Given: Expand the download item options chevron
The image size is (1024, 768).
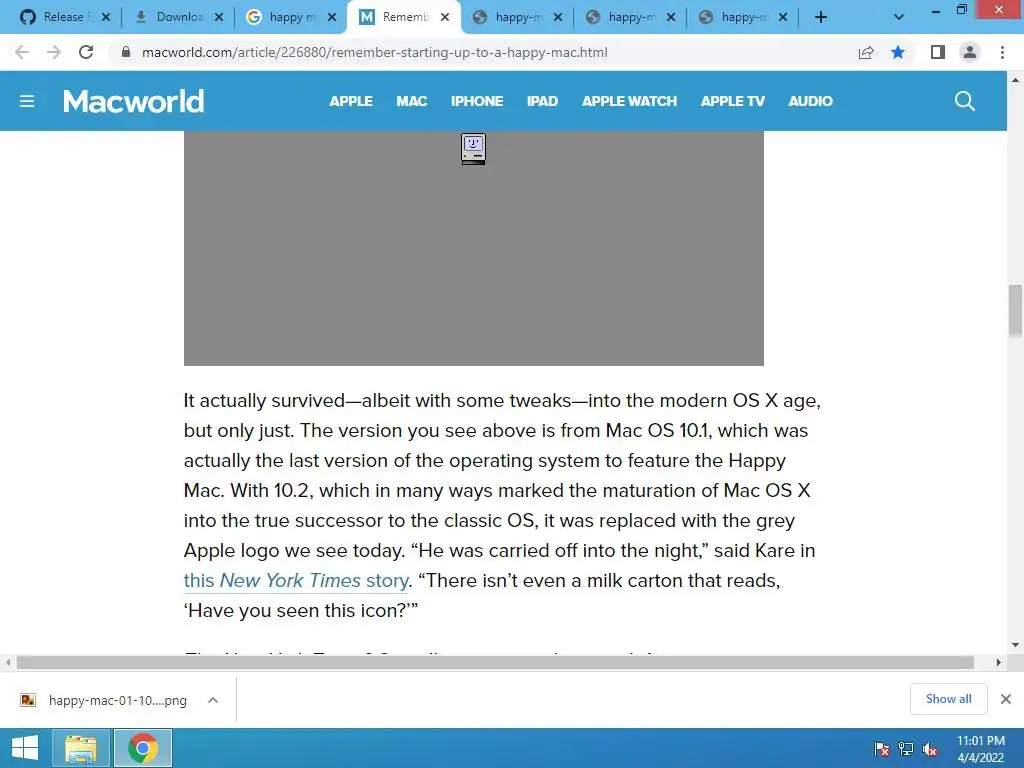Looking at the screenshot, I should (213, 700).
